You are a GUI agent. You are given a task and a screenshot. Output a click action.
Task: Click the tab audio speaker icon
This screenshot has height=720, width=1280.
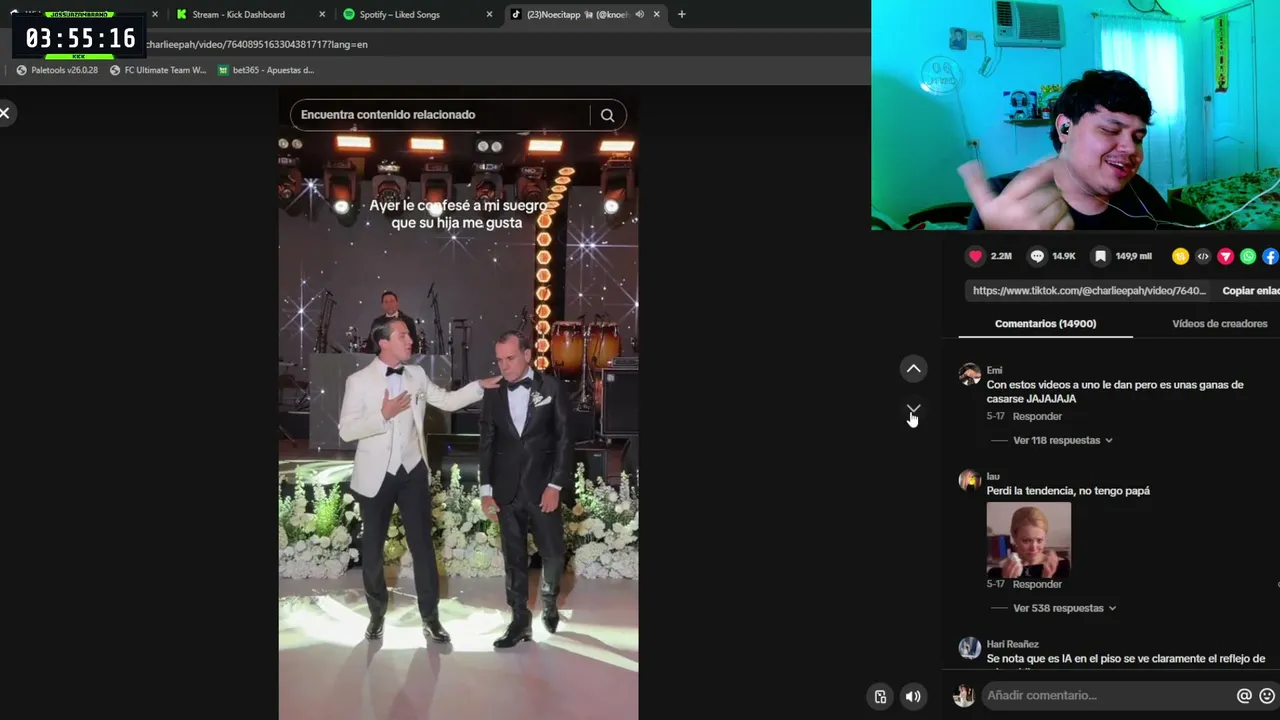(x=639, y=14)
